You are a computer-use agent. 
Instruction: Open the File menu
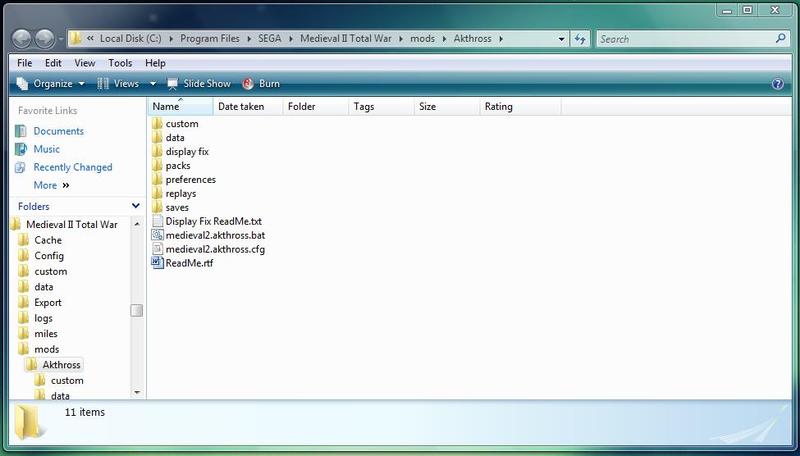click(24, 63)
